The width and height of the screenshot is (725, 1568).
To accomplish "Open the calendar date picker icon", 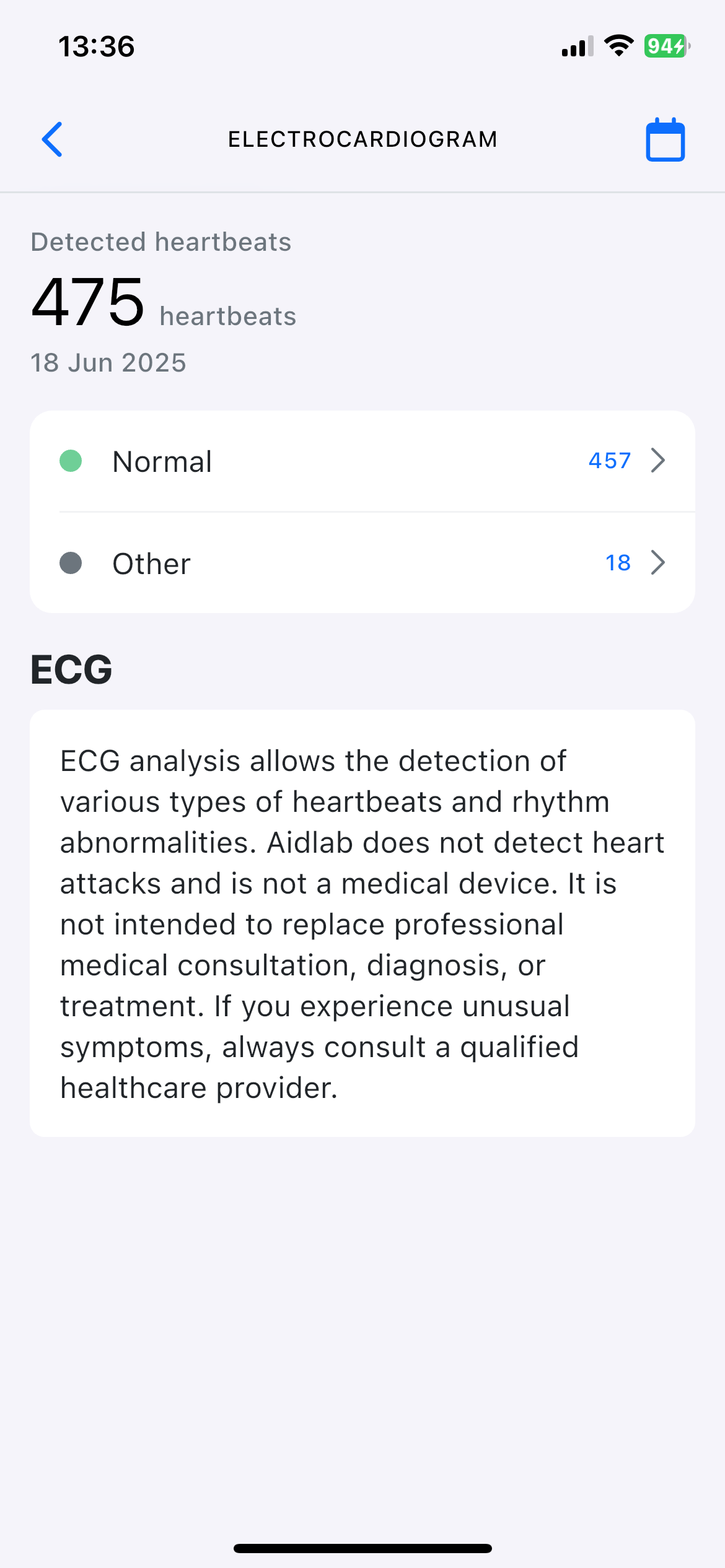I will pos(665,140).
